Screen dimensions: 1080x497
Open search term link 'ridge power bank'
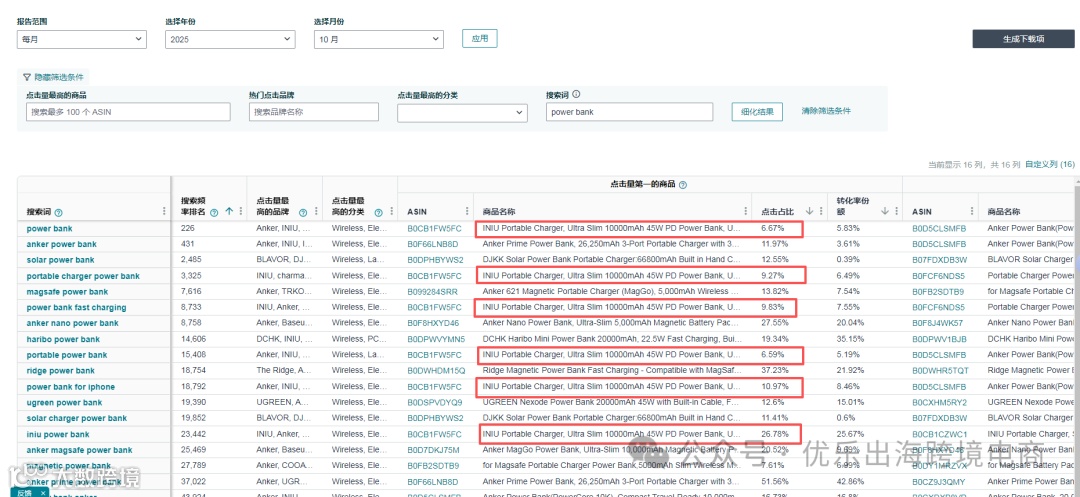click(61, 371)
